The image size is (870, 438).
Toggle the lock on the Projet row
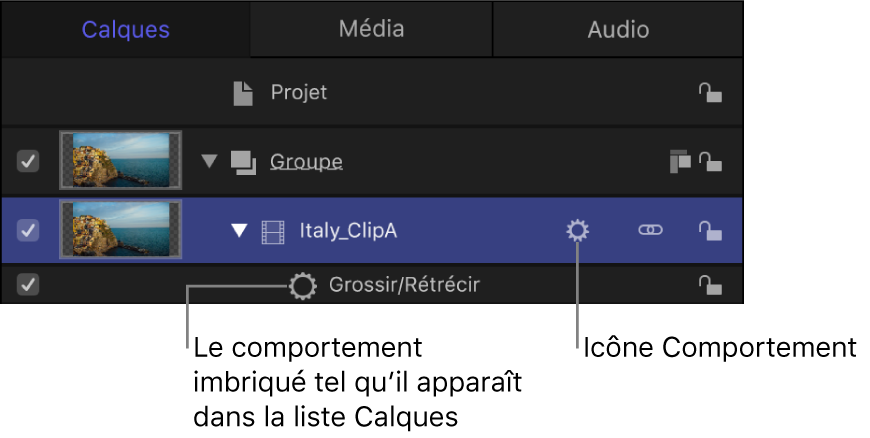[x=710, y=94]
